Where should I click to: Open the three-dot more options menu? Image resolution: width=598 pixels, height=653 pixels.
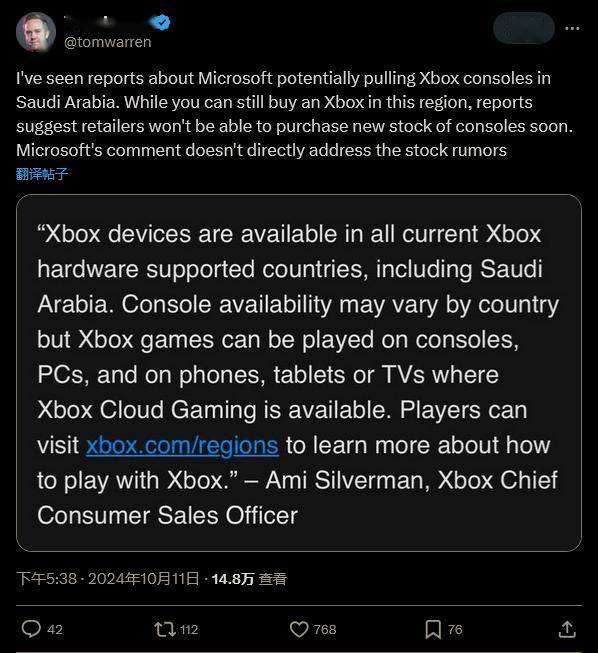(x=572, y=28)
